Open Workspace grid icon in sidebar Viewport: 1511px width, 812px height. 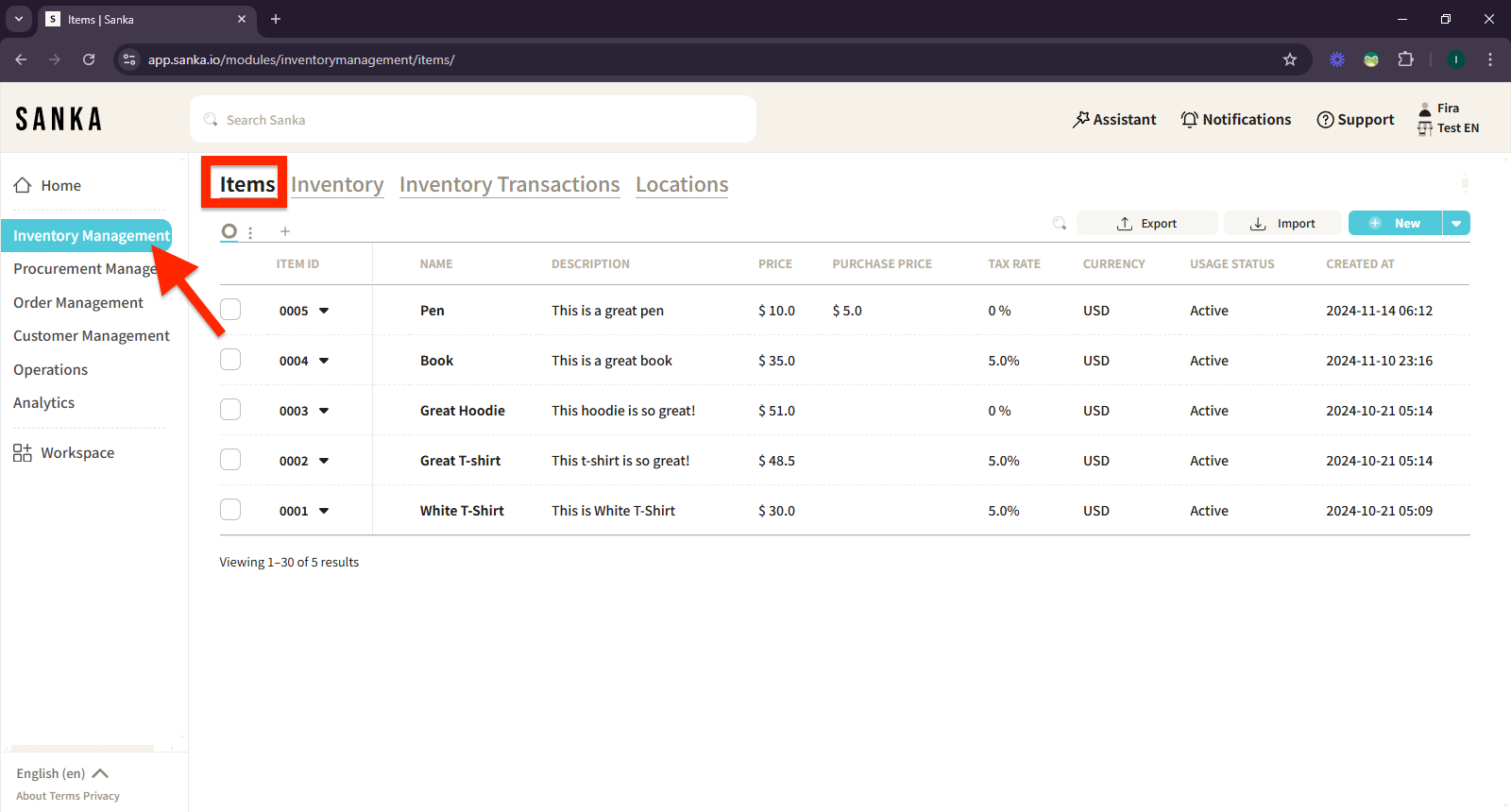23,452
